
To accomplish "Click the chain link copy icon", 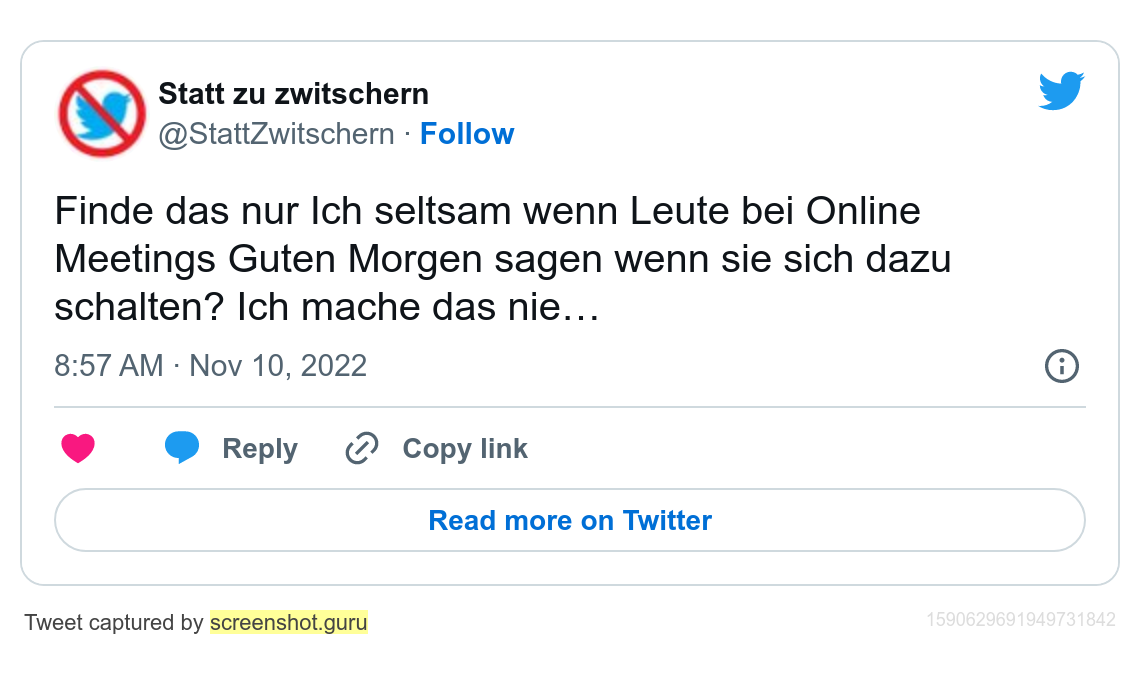I will (361, 449).
